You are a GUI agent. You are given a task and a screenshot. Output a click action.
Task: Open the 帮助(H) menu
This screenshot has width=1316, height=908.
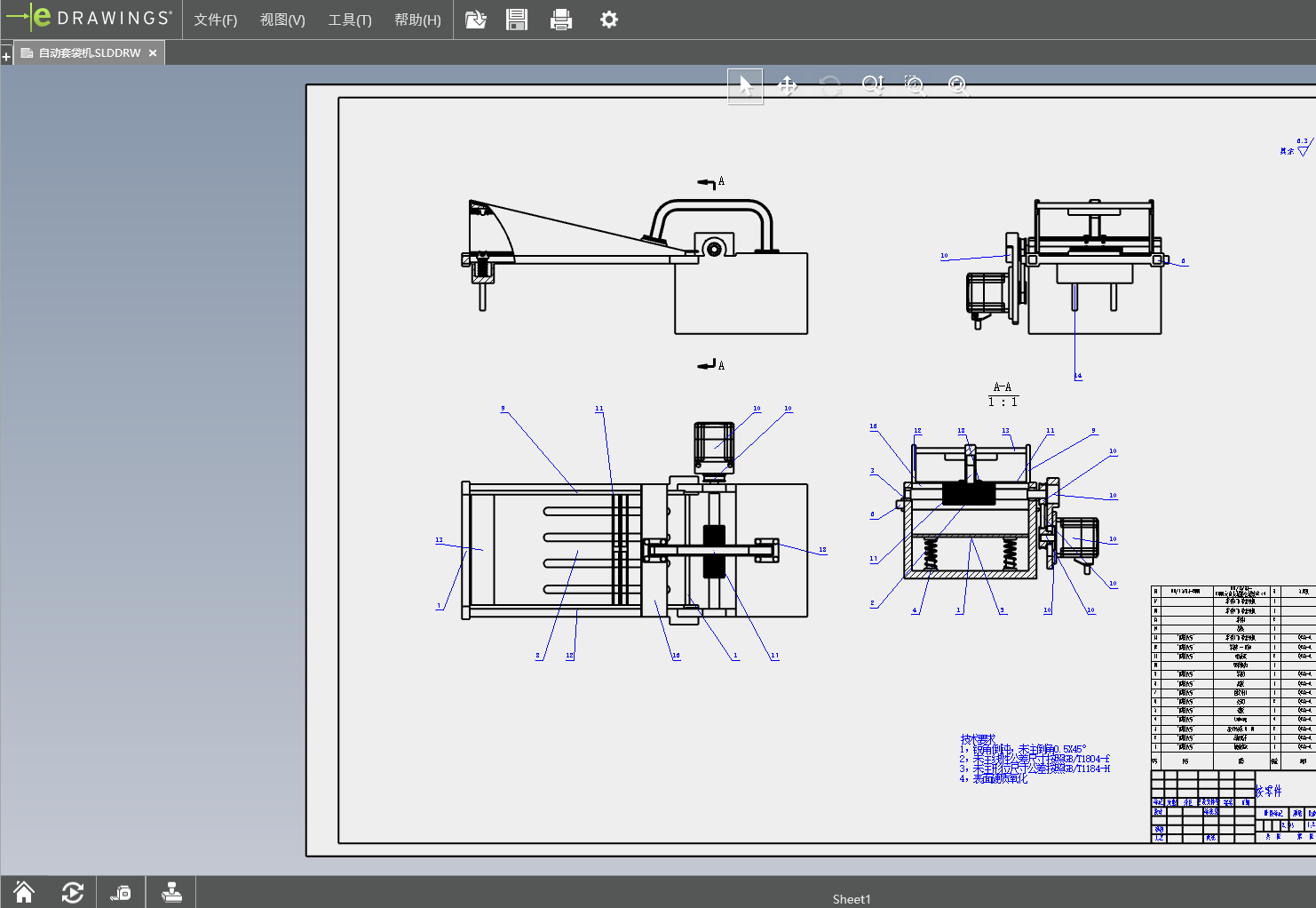(417, 20)
